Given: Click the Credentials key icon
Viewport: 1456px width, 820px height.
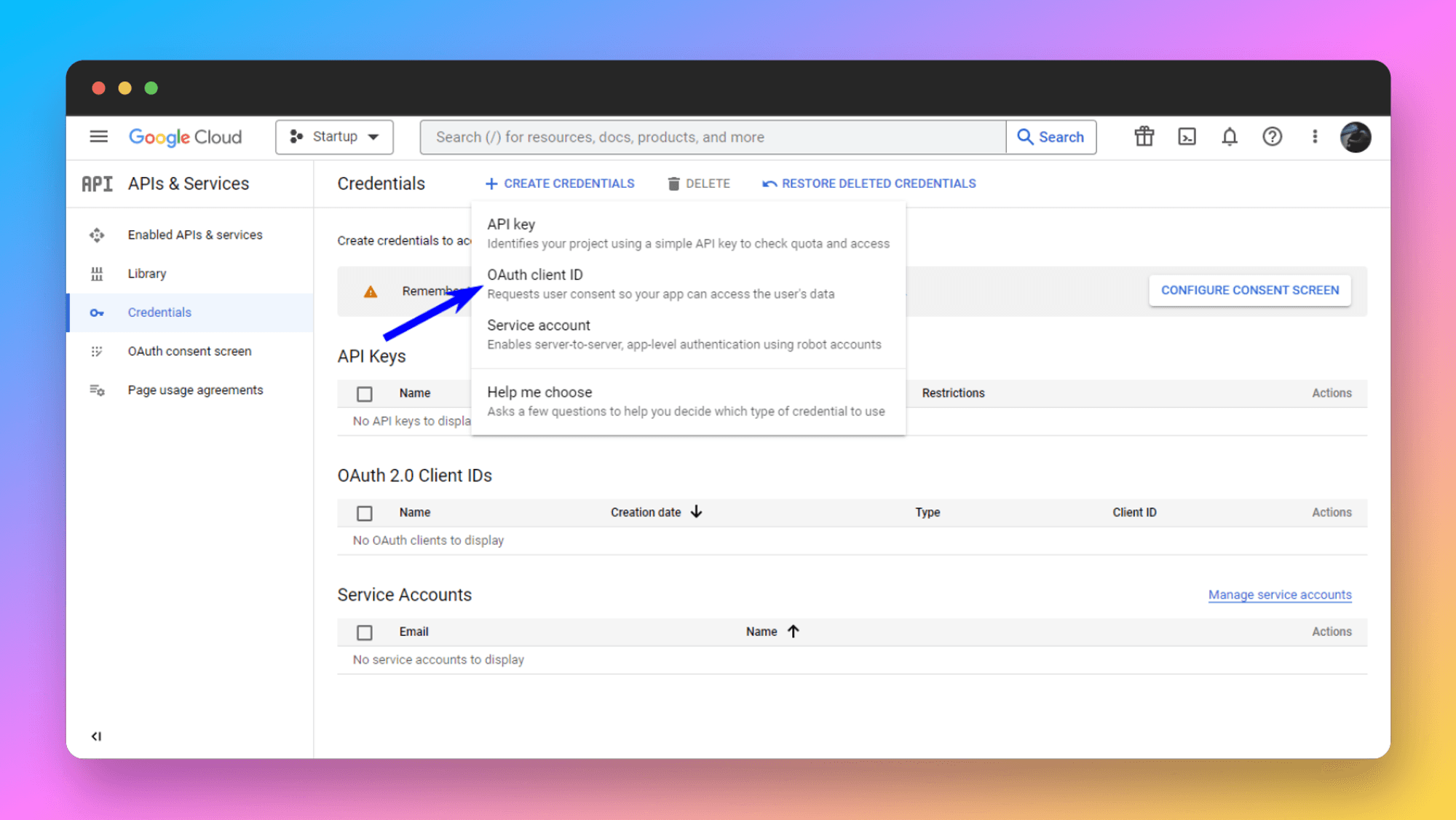Looking at the screenshot, I should [98, 312].
